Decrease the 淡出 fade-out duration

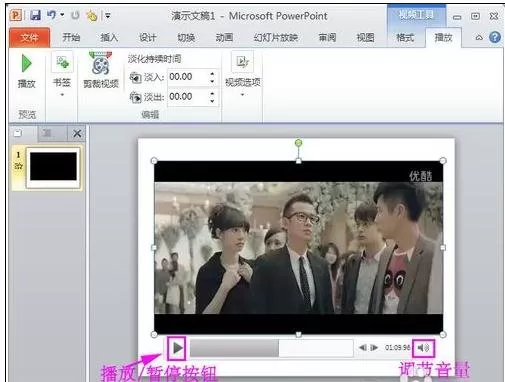[x=212, y=101]
